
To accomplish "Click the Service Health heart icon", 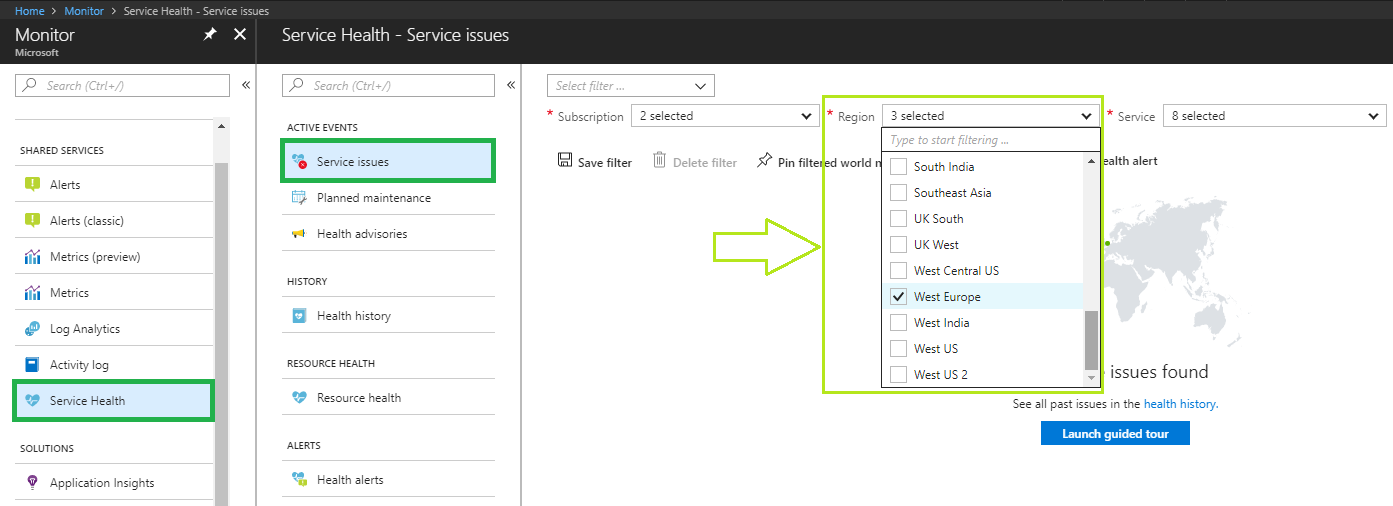I will [32, 401].
